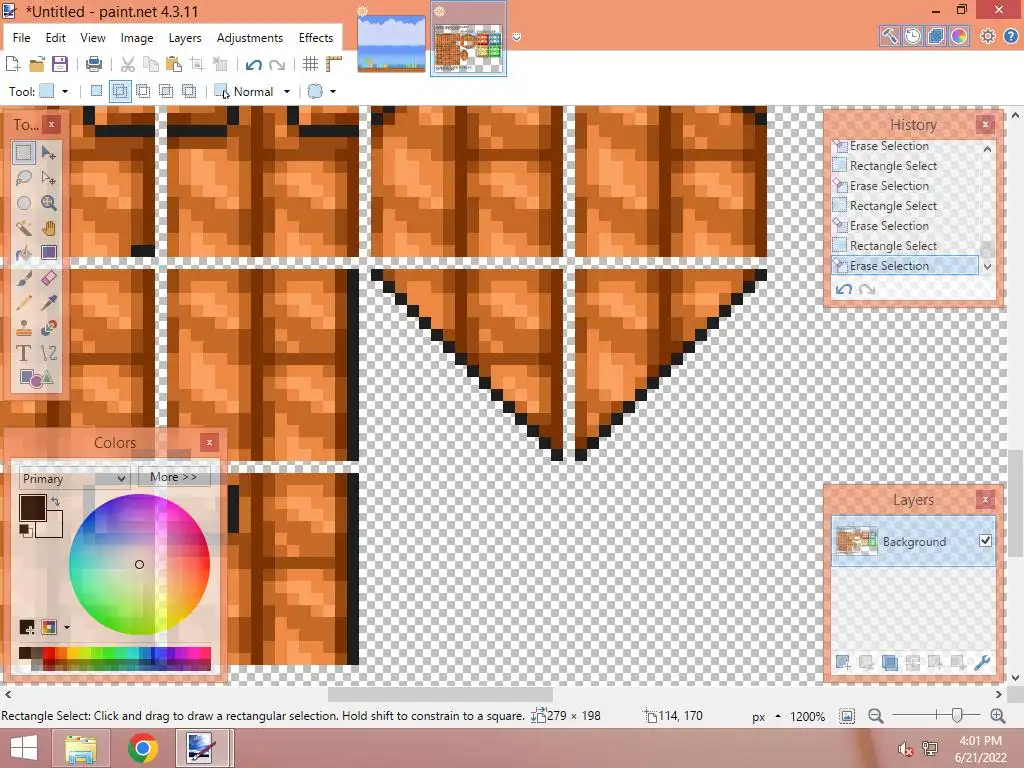Viewport: 1024px width, 768px height.
Task: Open Google Chrome from the taskbar
Action: pos(142,748)
